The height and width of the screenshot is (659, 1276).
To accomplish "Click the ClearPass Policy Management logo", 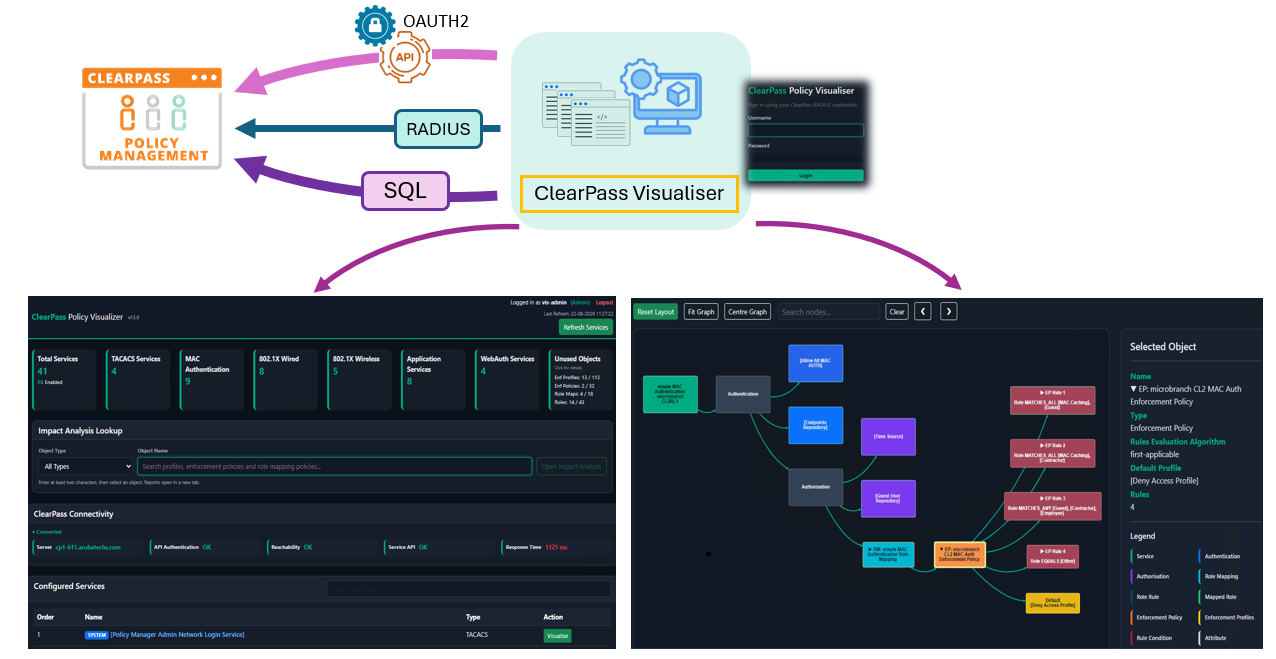I will [152, 118].
